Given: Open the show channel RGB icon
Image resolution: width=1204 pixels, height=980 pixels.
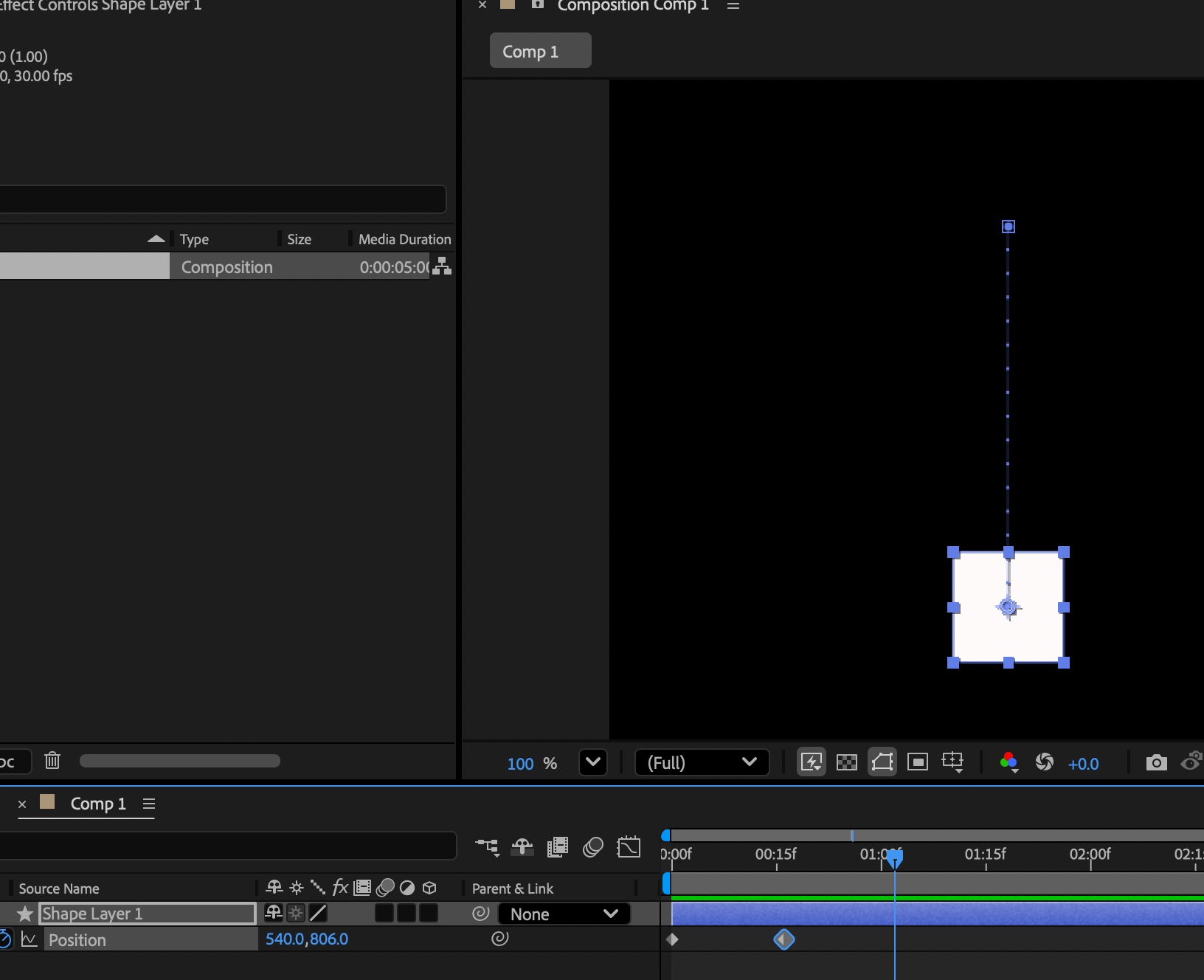Looking at the screenshot, I should (1008, 762).
